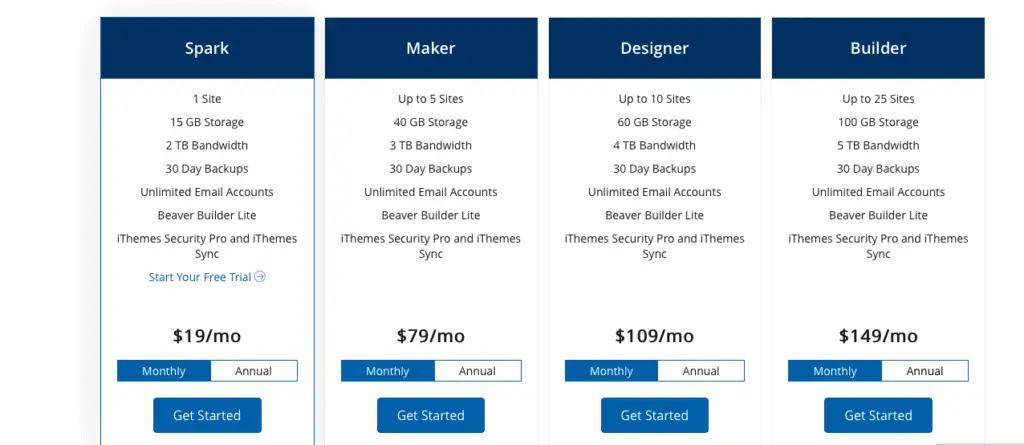Click the $149/mo price on Builder
1024x445 pixels.
(878, 337)
